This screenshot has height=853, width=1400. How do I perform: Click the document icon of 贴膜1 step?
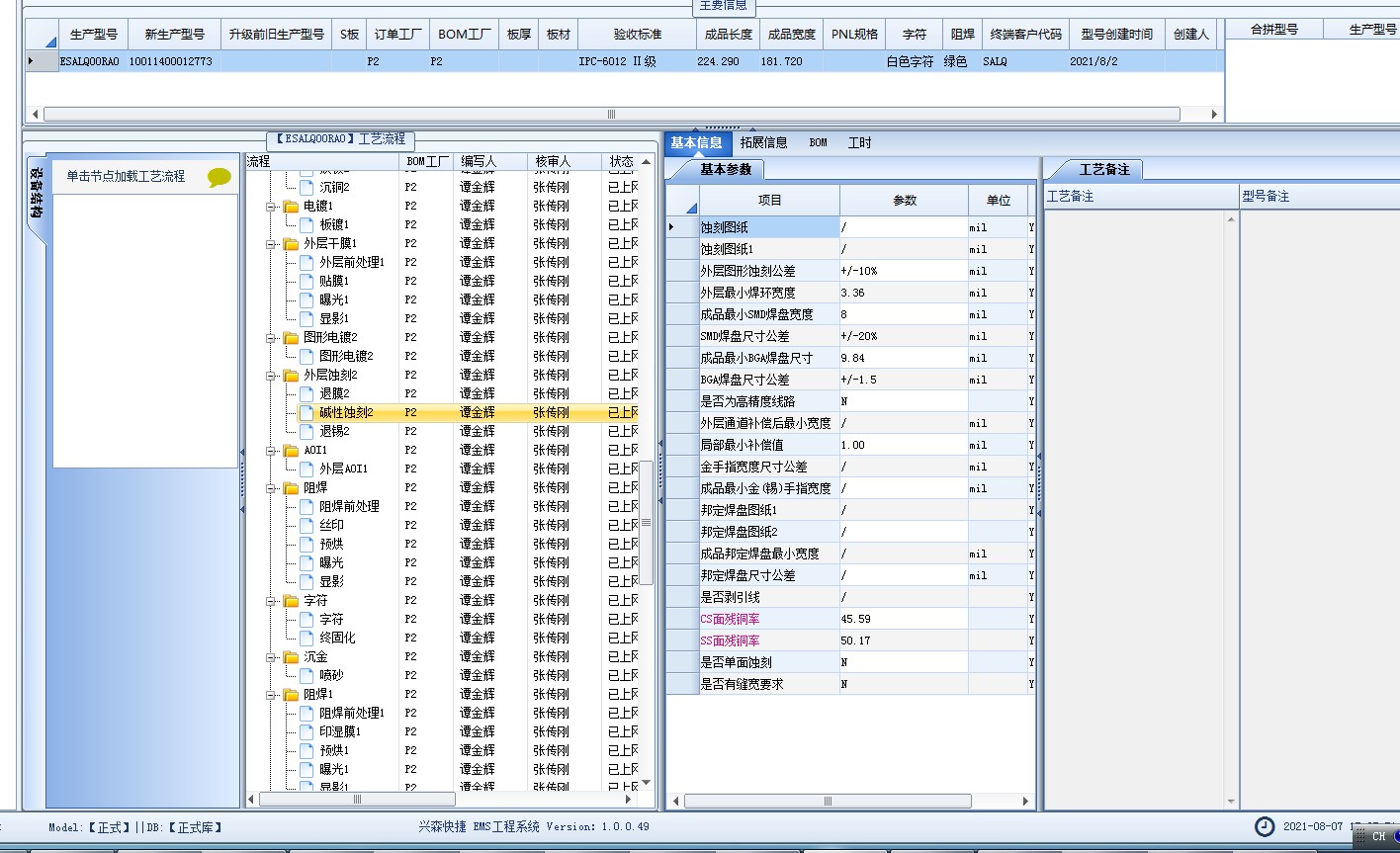pos(306,281)
